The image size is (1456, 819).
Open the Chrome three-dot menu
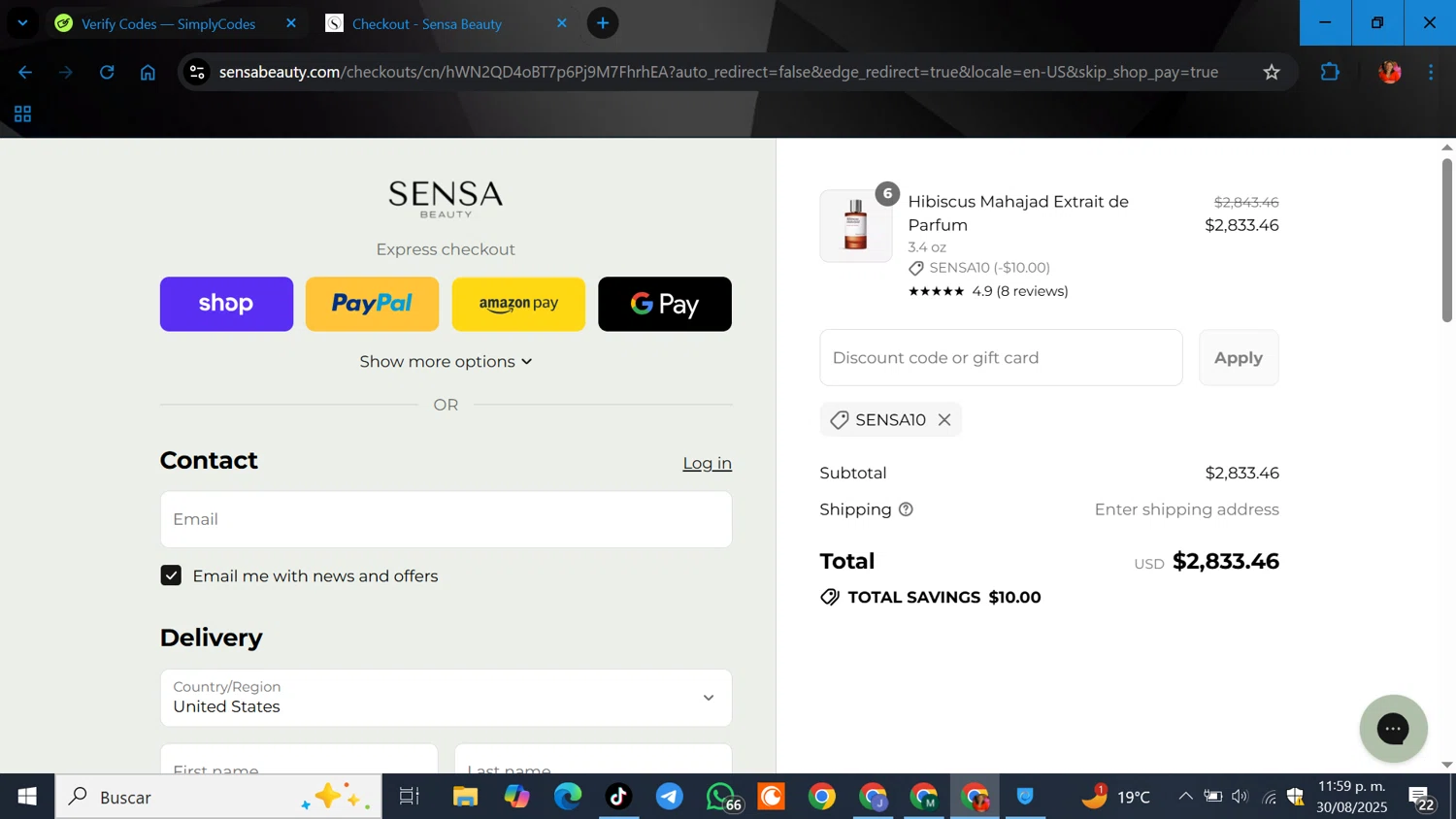click(1431, 72)
